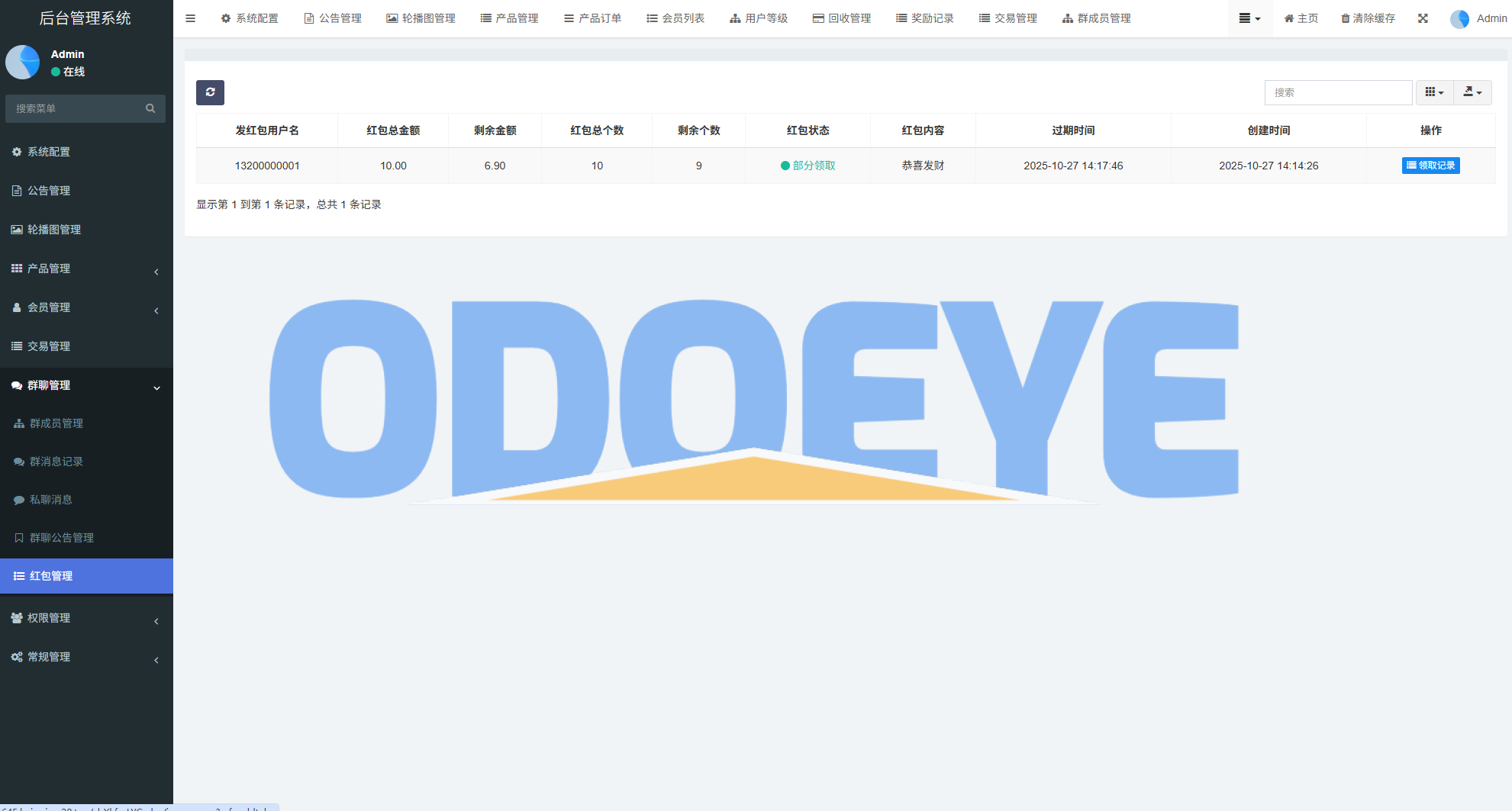Switch to the 用户等级 top tab

[758, 18]
